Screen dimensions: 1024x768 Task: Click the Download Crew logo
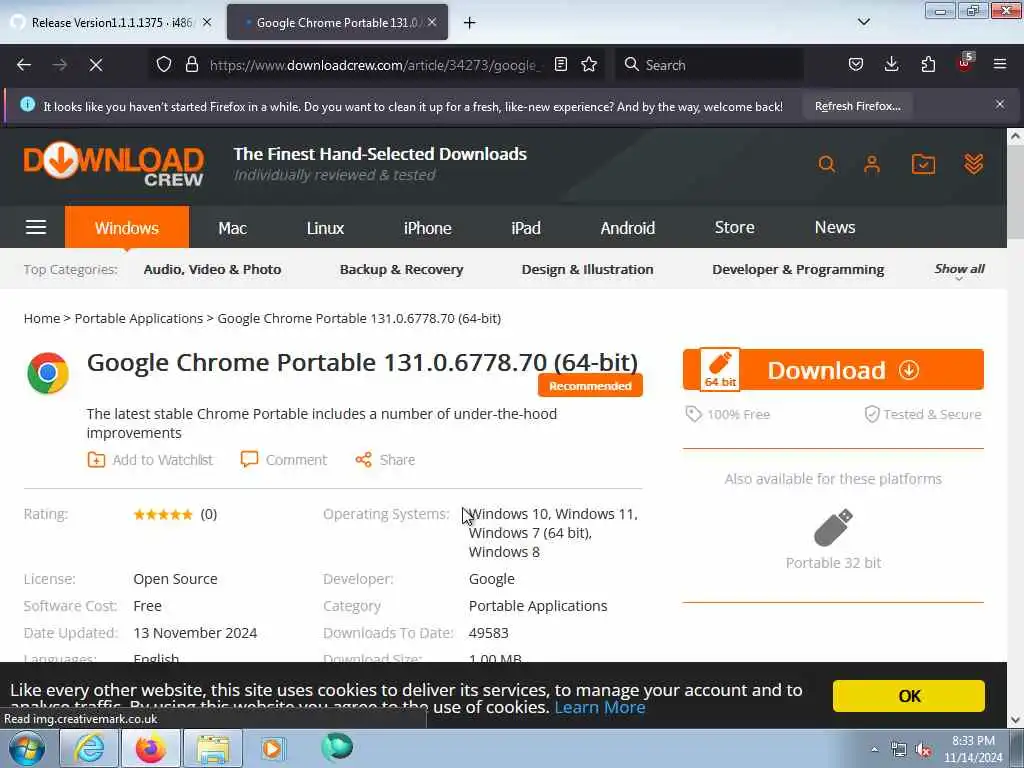tap(114, 166)
